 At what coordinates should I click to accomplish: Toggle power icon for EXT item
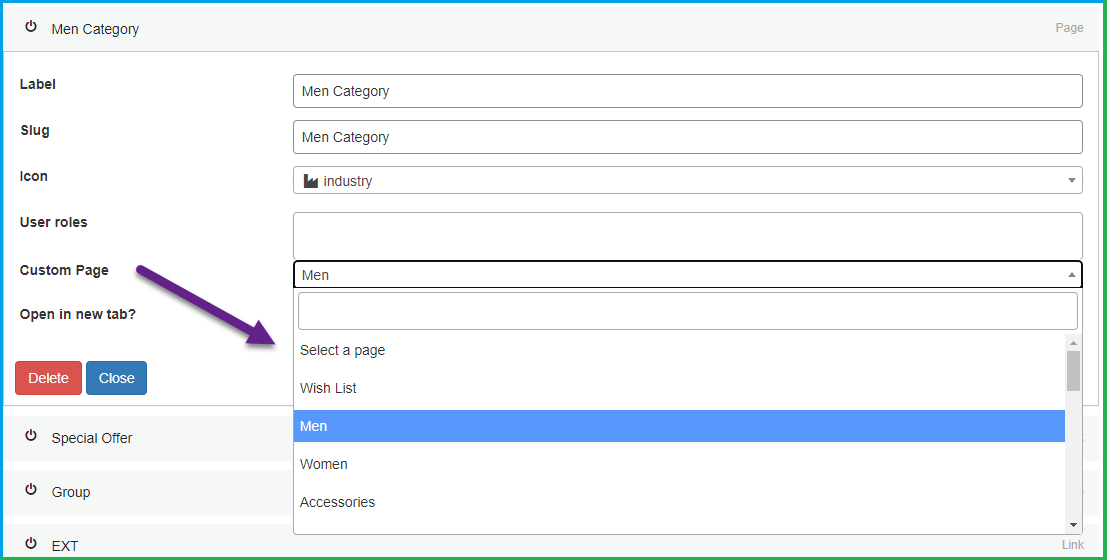coord(31,544)
